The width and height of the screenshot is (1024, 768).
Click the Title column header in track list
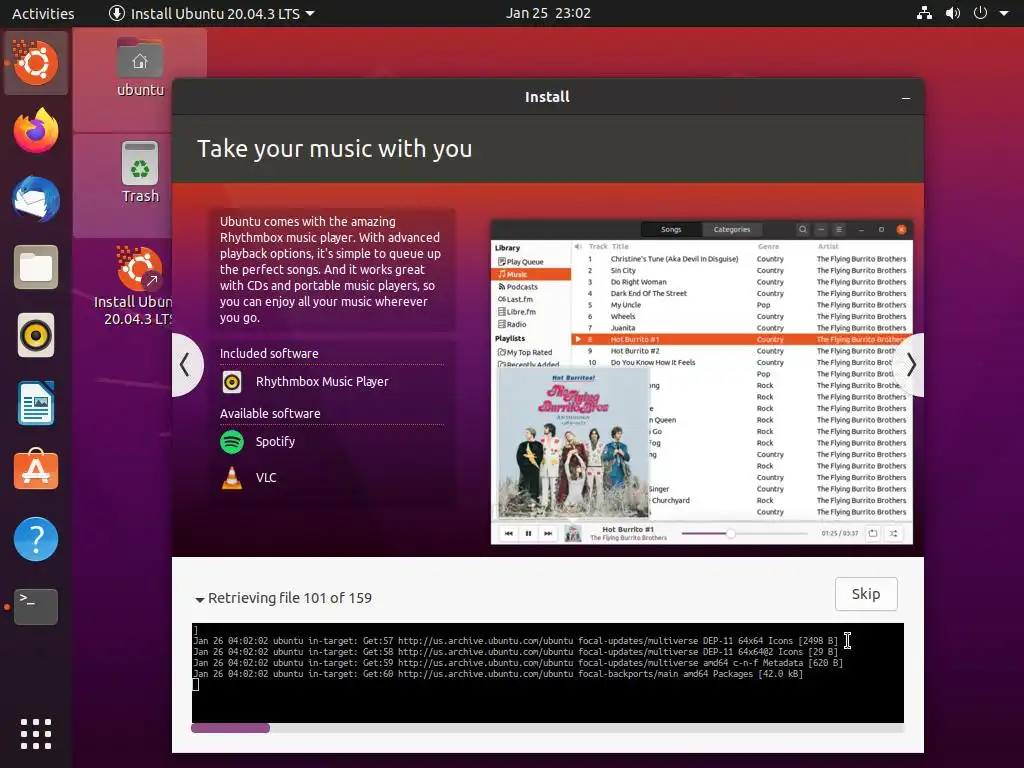pos(620,246)
